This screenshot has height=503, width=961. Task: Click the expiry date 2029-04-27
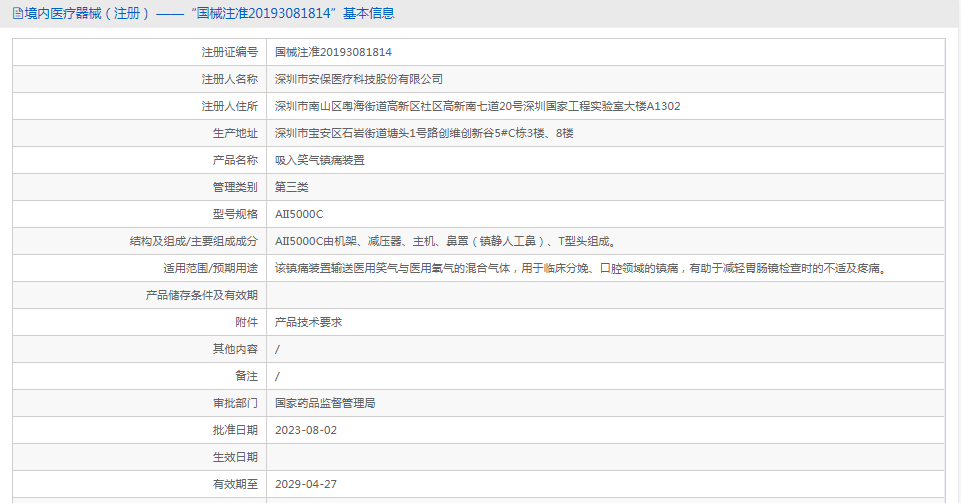tap(306, 484)
